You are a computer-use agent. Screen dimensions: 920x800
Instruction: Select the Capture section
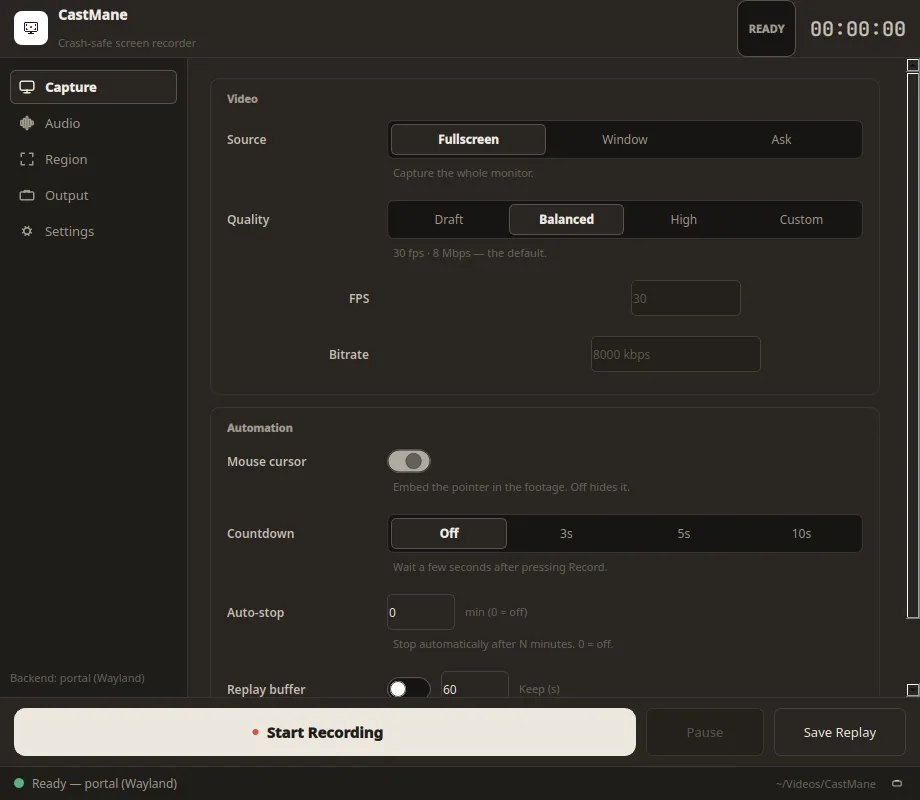coord(93,87)
